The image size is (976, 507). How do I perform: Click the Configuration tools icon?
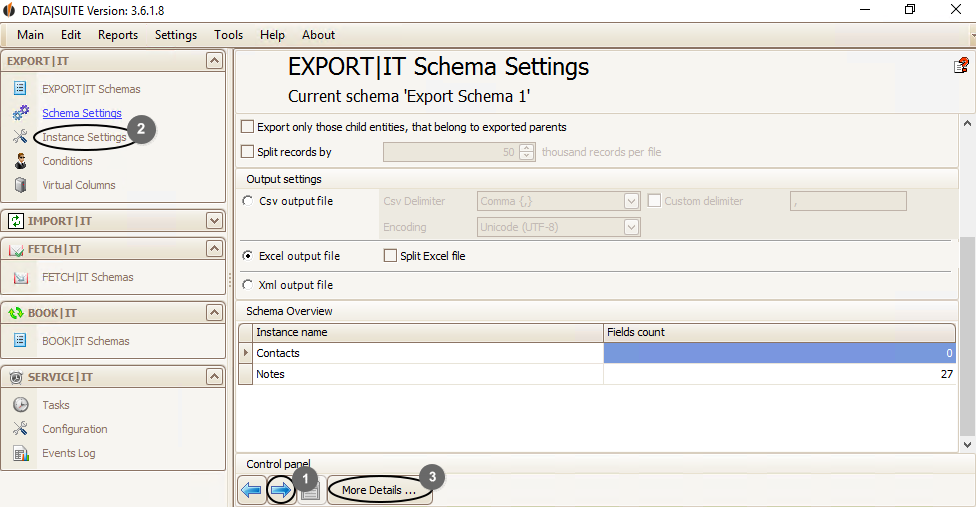coord(21,429)
